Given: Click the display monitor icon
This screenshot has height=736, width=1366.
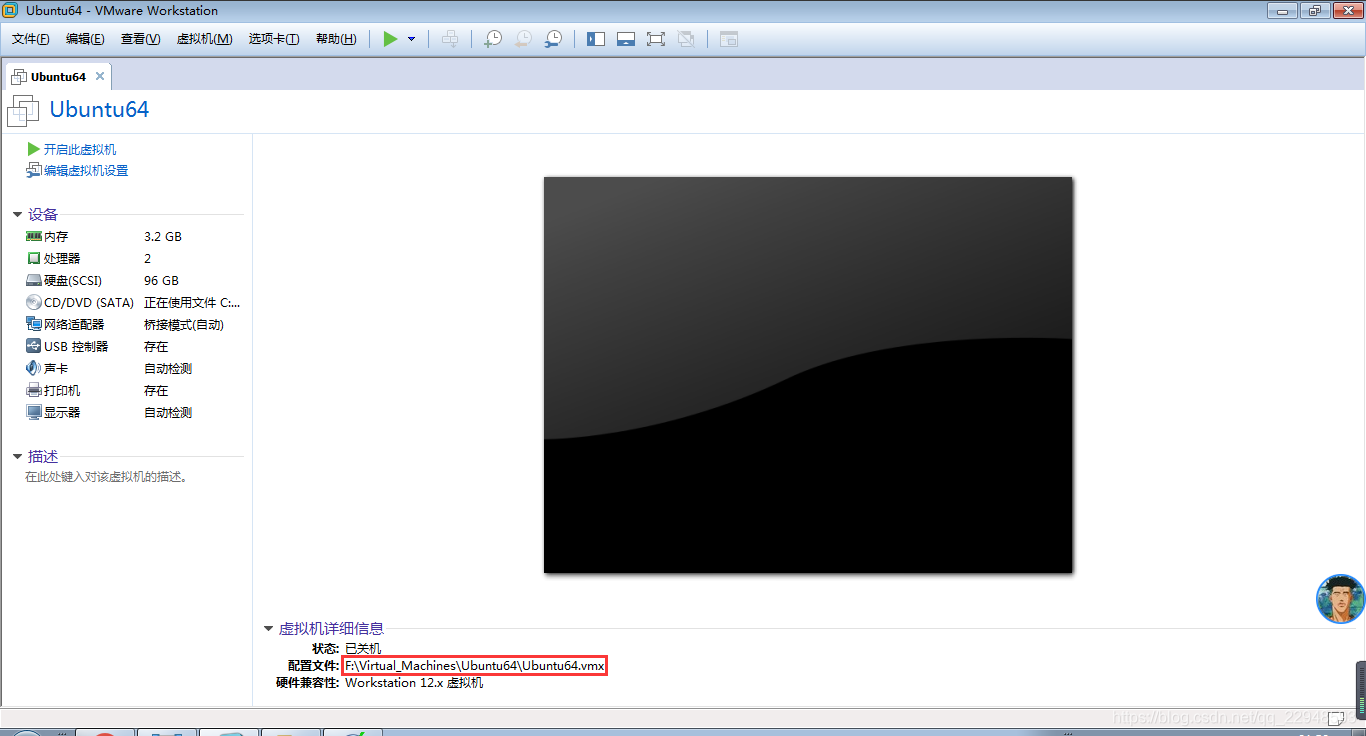Looking at the screenshot, I should [34, 412].
